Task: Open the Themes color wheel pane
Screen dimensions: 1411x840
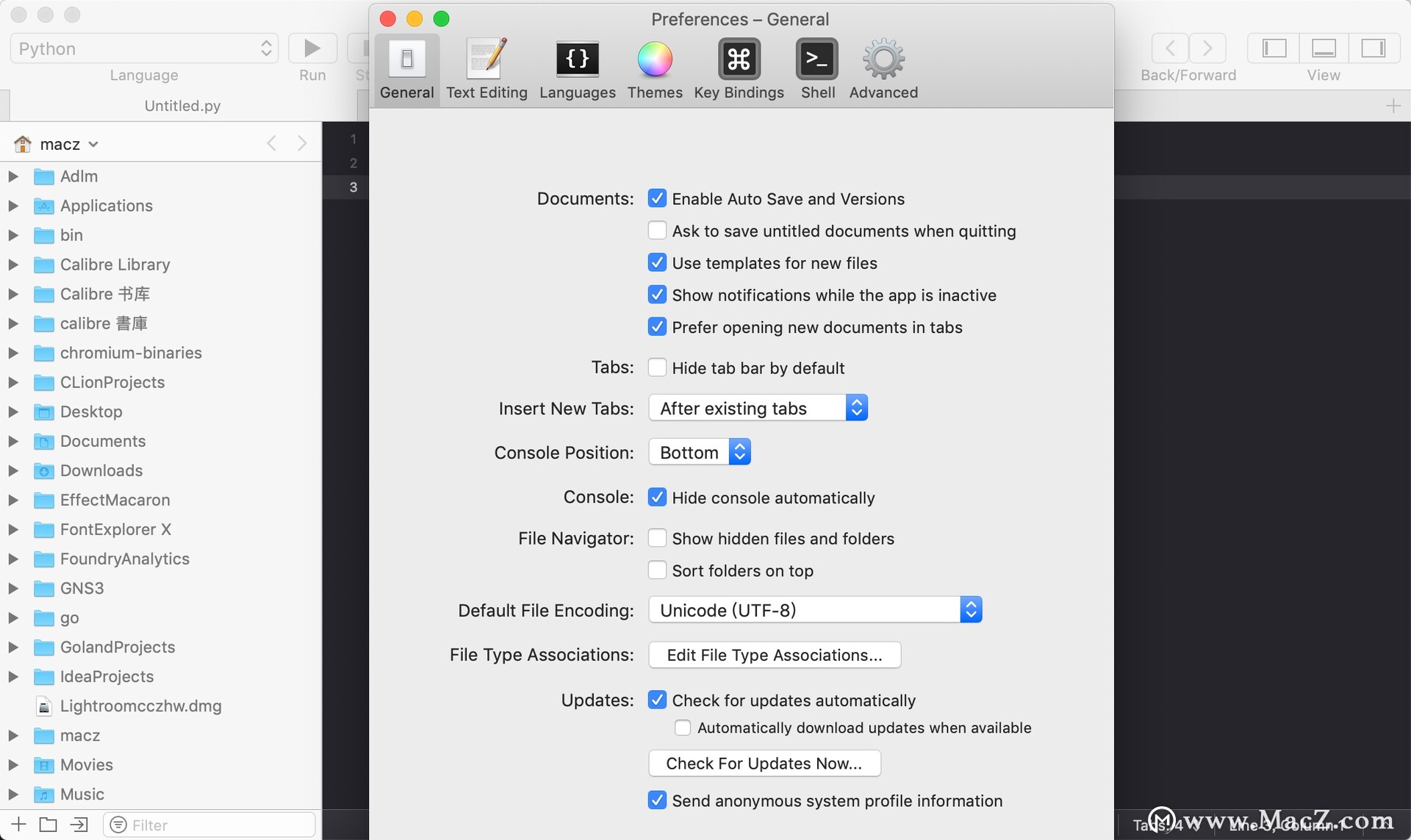Action: click(x=654, y=70)
